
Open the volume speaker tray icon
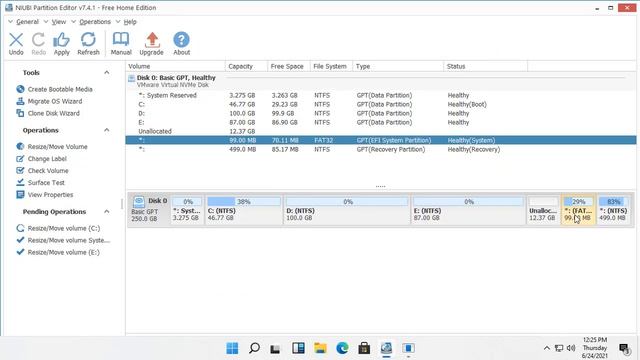tap(571, 348)
